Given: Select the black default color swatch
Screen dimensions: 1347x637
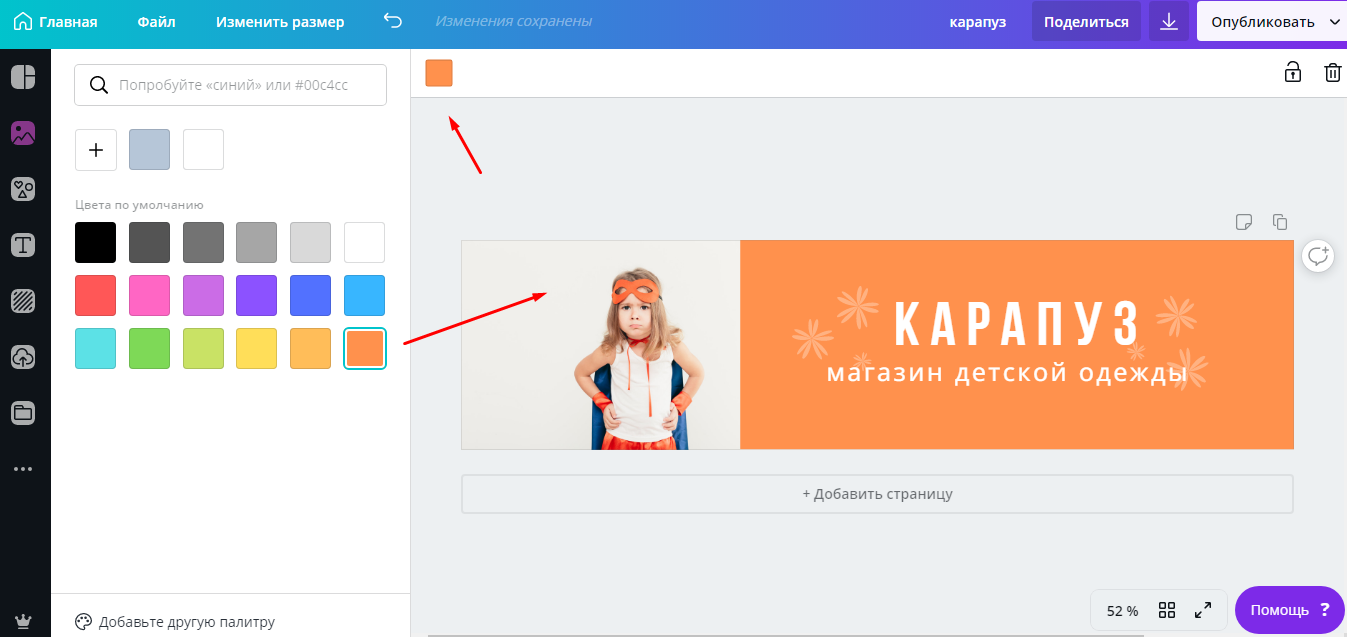Looking at the screenshot, I should pos(96,242).
